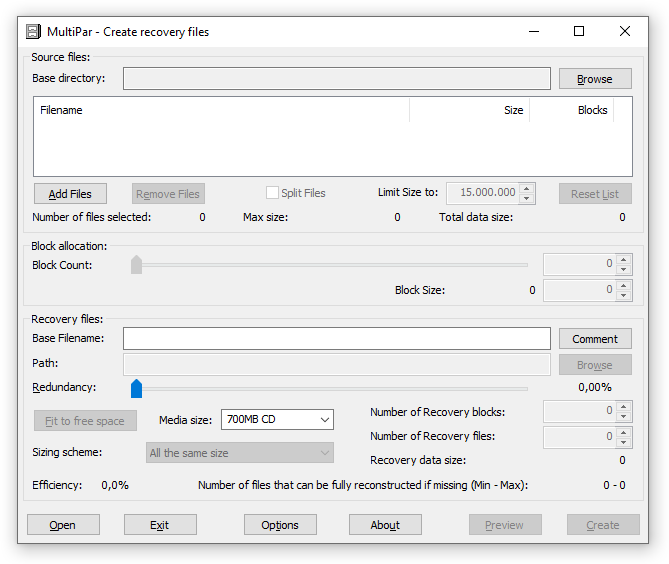Click the Redundancy 0,00% value

595,387
